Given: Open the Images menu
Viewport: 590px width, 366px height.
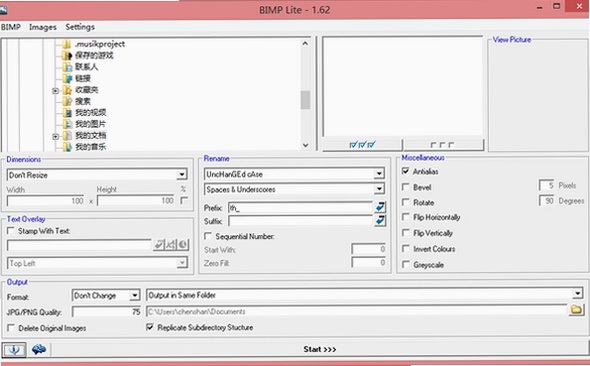Looking at the screenshot, I should pos(43,27).
